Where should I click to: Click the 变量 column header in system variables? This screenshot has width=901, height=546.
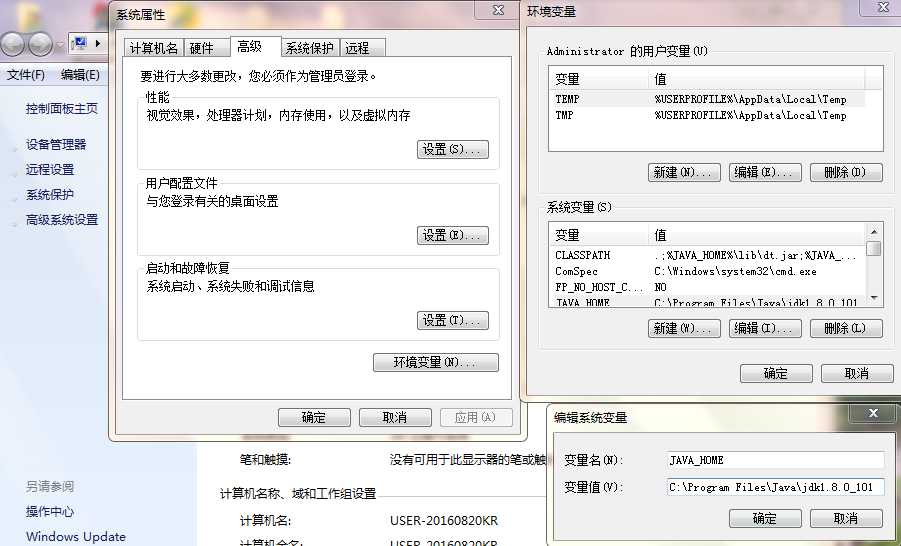click(x=599, y=235)
